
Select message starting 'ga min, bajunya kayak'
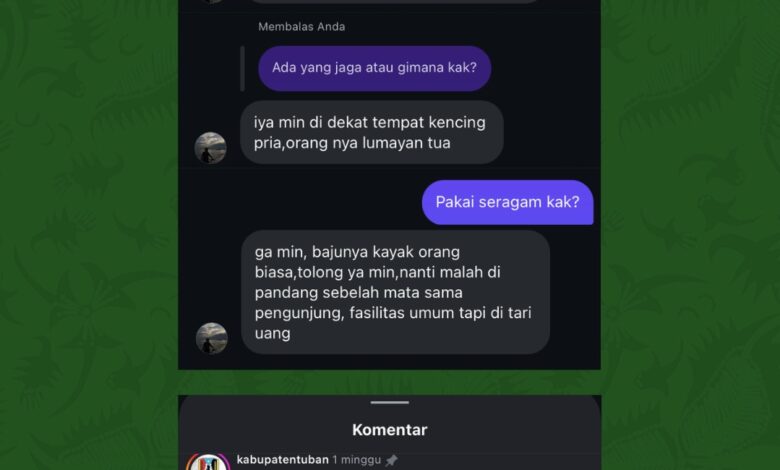tap(395, 292)
